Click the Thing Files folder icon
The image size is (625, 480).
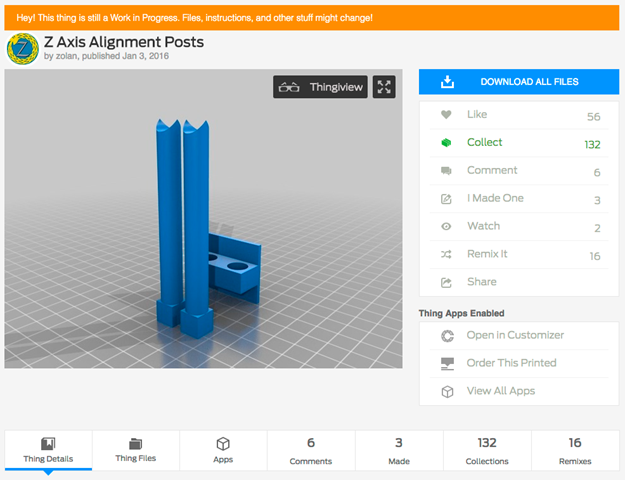pos(136,443)
